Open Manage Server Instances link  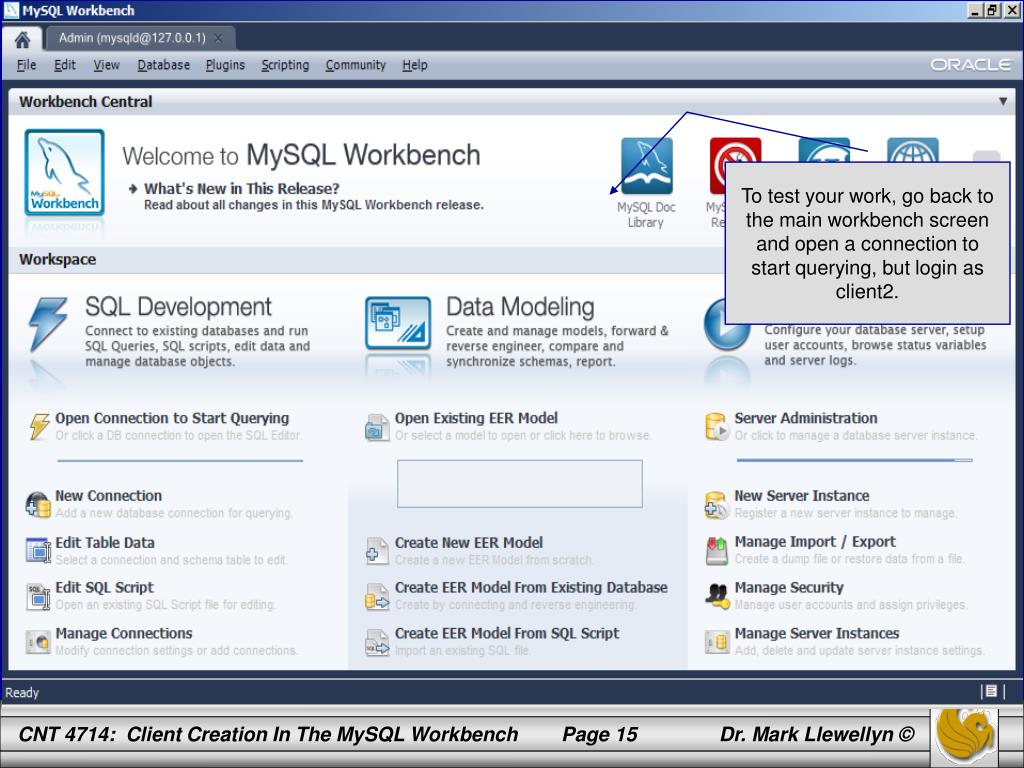click(816, 633)
